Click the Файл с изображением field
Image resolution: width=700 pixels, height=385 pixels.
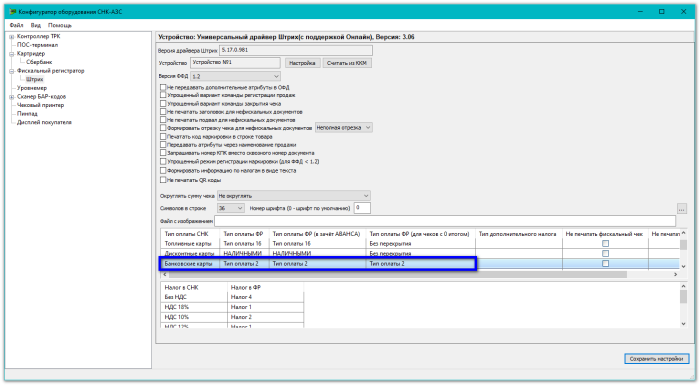(x=445, y=221)
